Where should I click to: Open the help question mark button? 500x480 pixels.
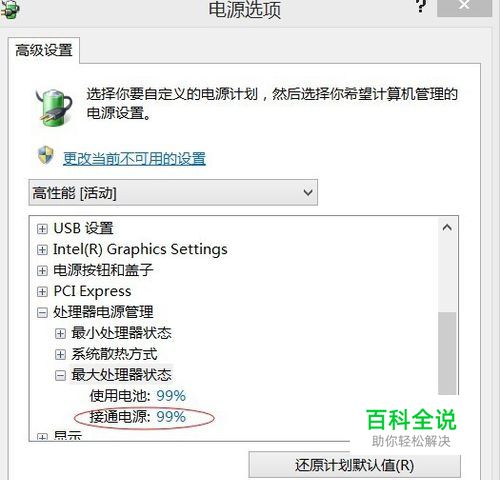click(x=421, y=6)
